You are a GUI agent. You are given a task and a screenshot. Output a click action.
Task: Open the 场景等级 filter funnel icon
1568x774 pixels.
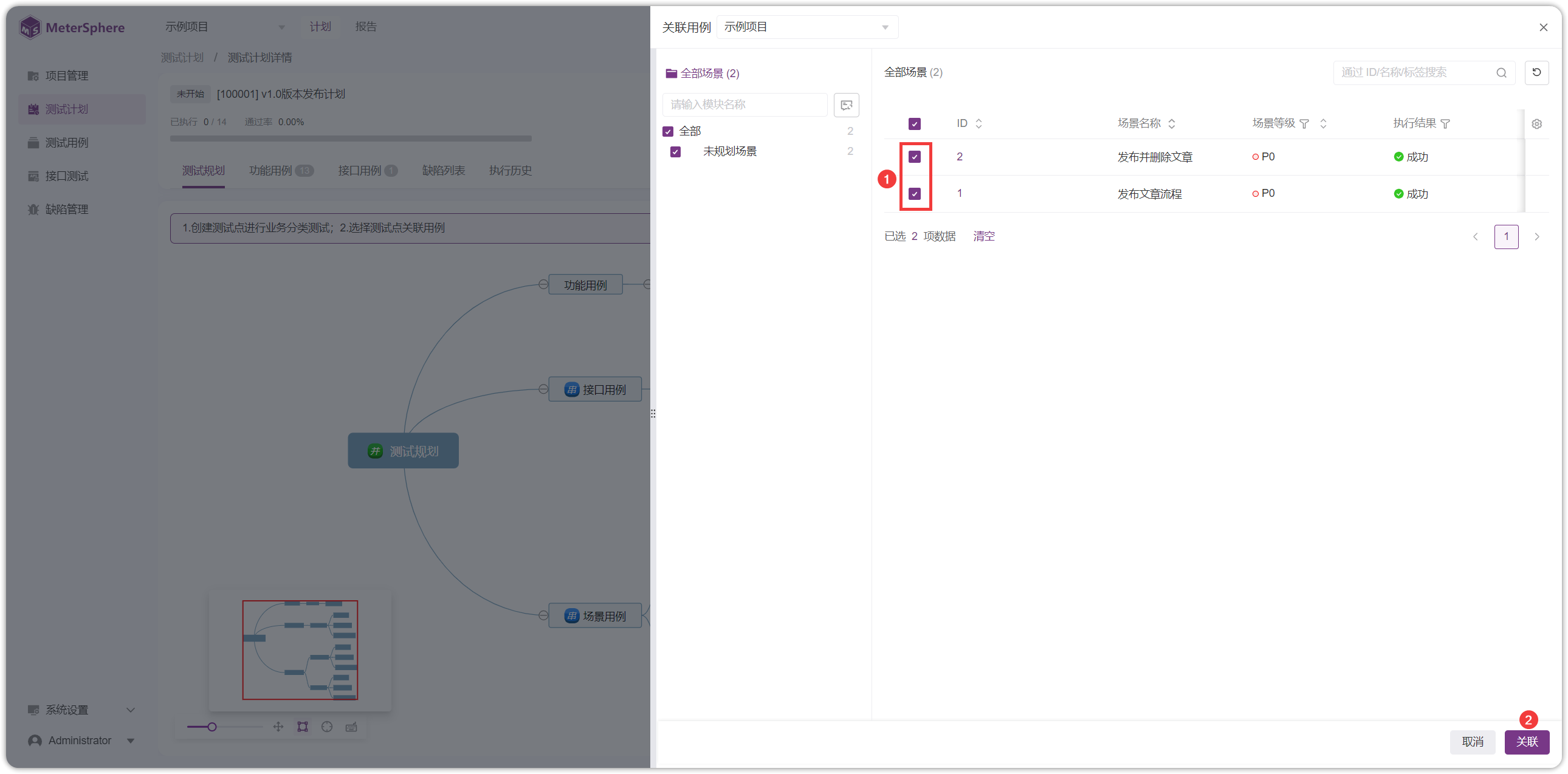(x=1304, y=123)
